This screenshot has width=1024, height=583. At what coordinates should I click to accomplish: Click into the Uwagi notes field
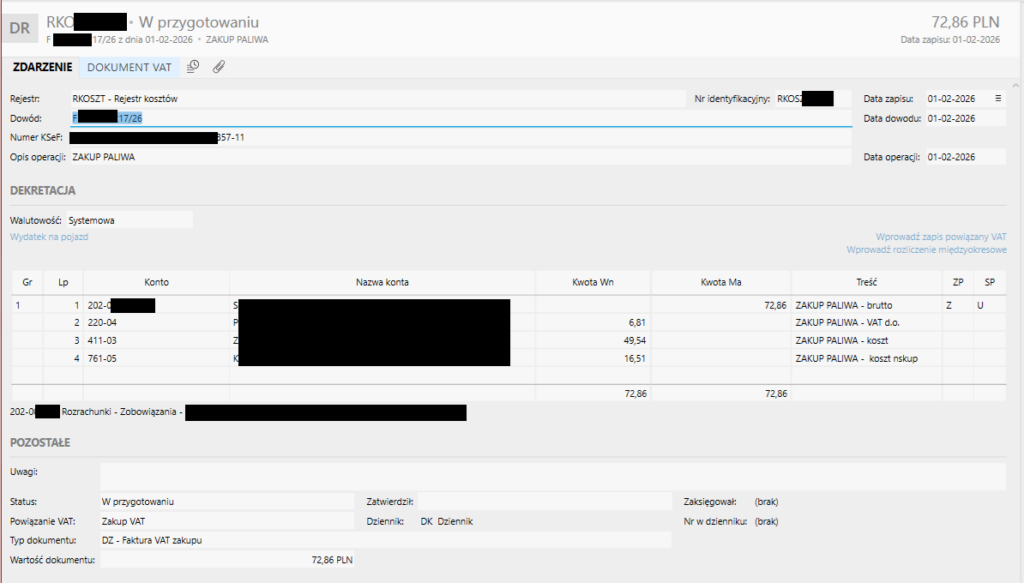point(552,476)
